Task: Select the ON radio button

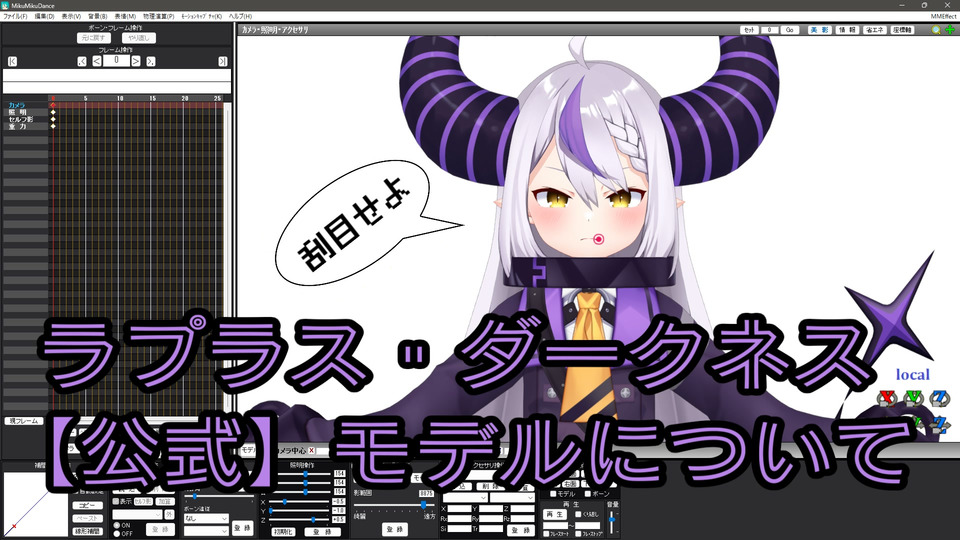Action: pos(116,525)
